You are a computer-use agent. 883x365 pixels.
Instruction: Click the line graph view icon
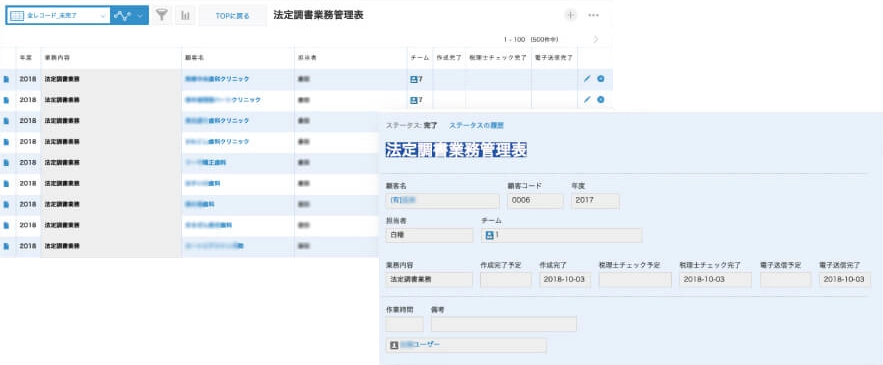(122, 16)
